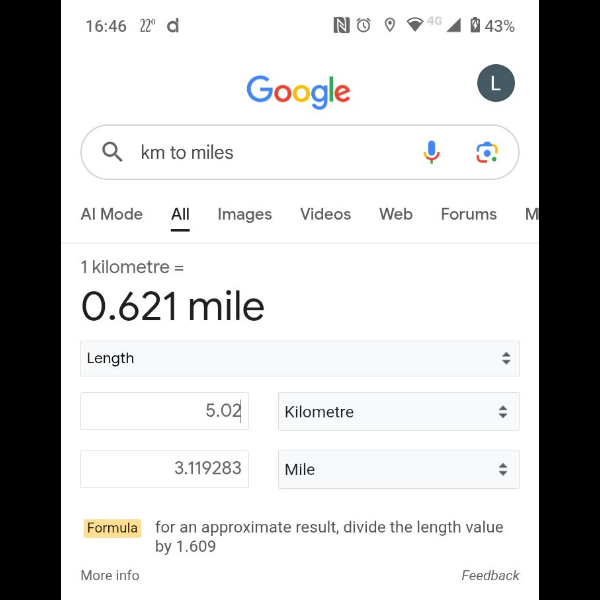600x600 pixels.
Task: Tap the Google logo
Action: [298, 91]
